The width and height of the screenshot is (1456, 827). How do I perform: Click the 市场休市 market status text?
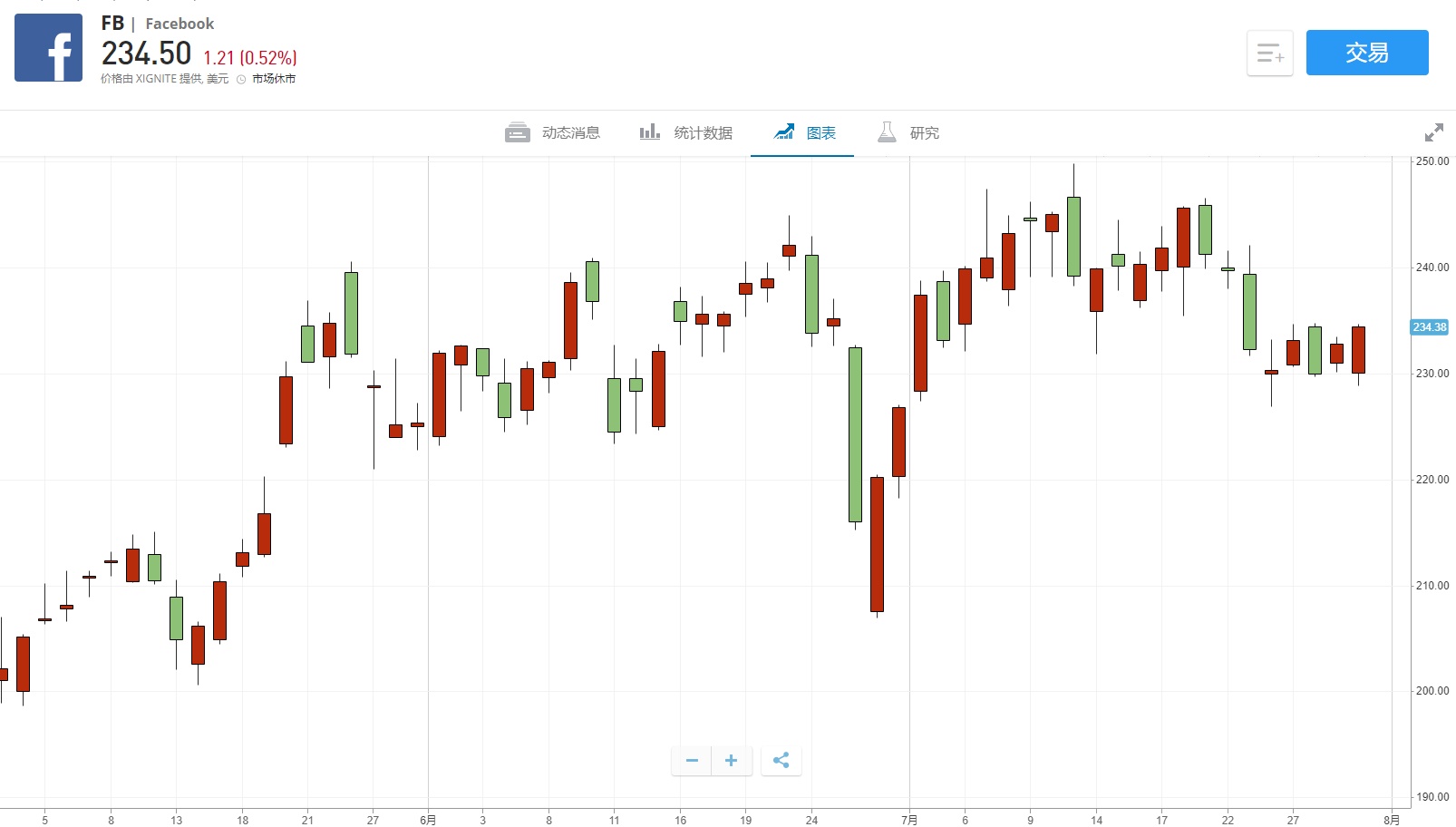tap(274, 79)
